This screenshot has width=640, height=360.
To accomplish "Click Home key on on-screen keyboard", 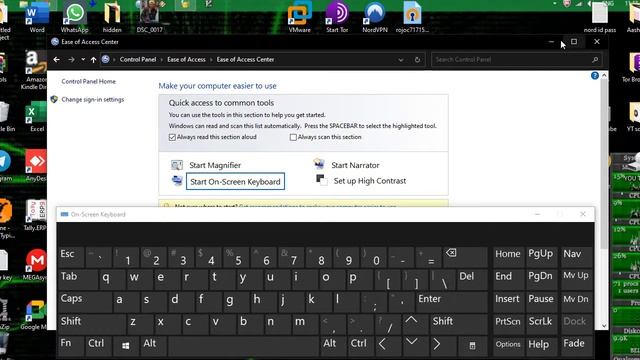I will click(x=508, y=257).
